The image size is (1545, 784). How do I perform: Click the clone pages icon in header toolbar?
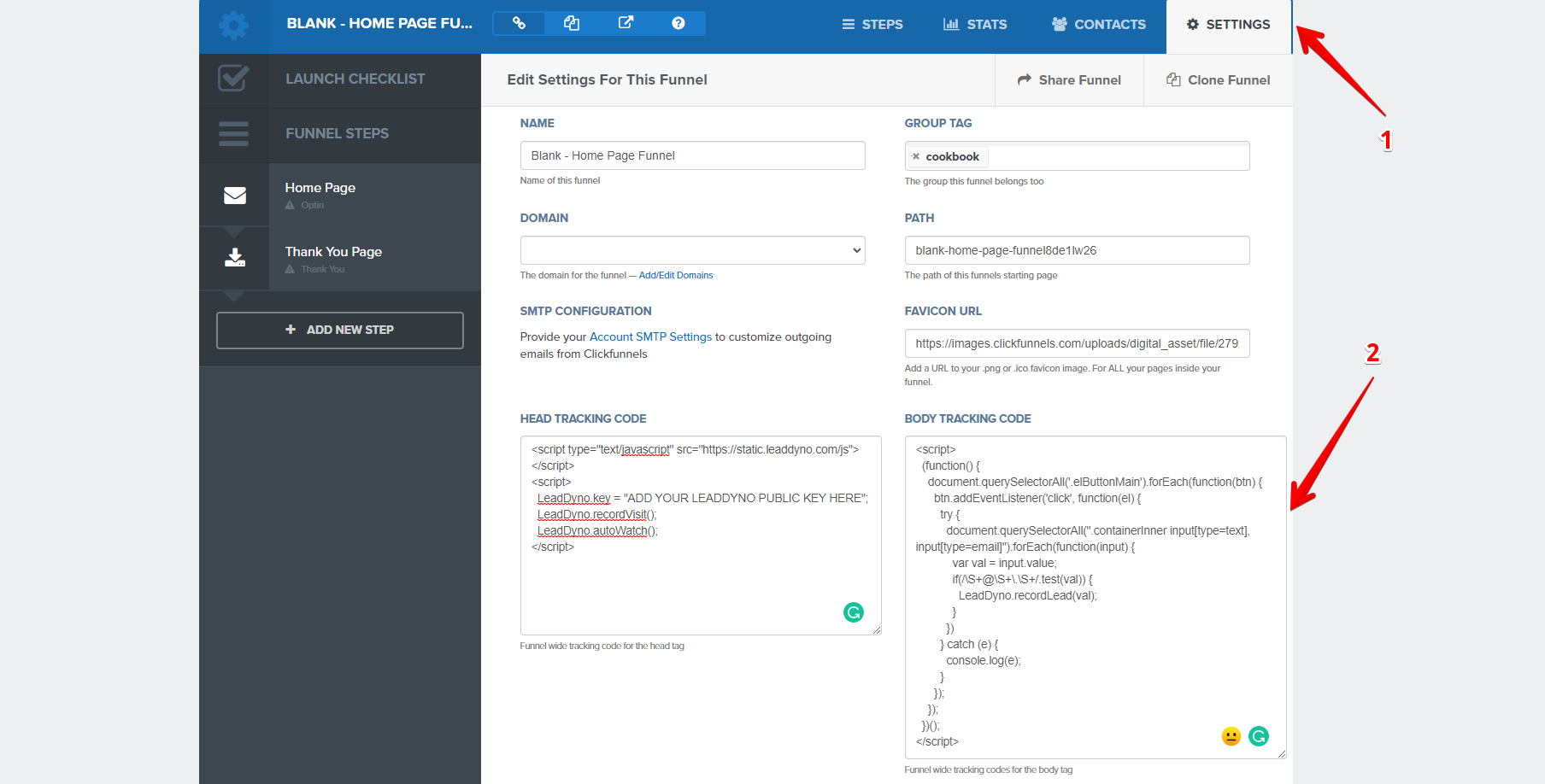point(572,23)
